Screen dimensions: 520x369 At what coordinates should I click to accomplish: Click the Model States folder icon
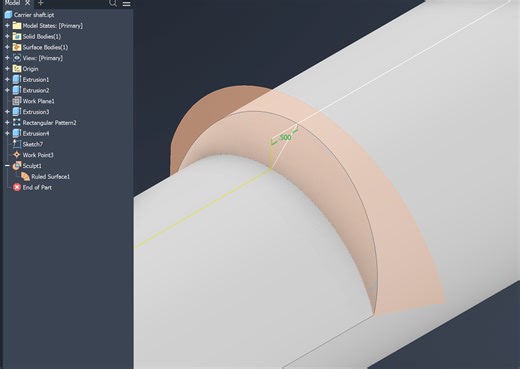coord(17,26)
